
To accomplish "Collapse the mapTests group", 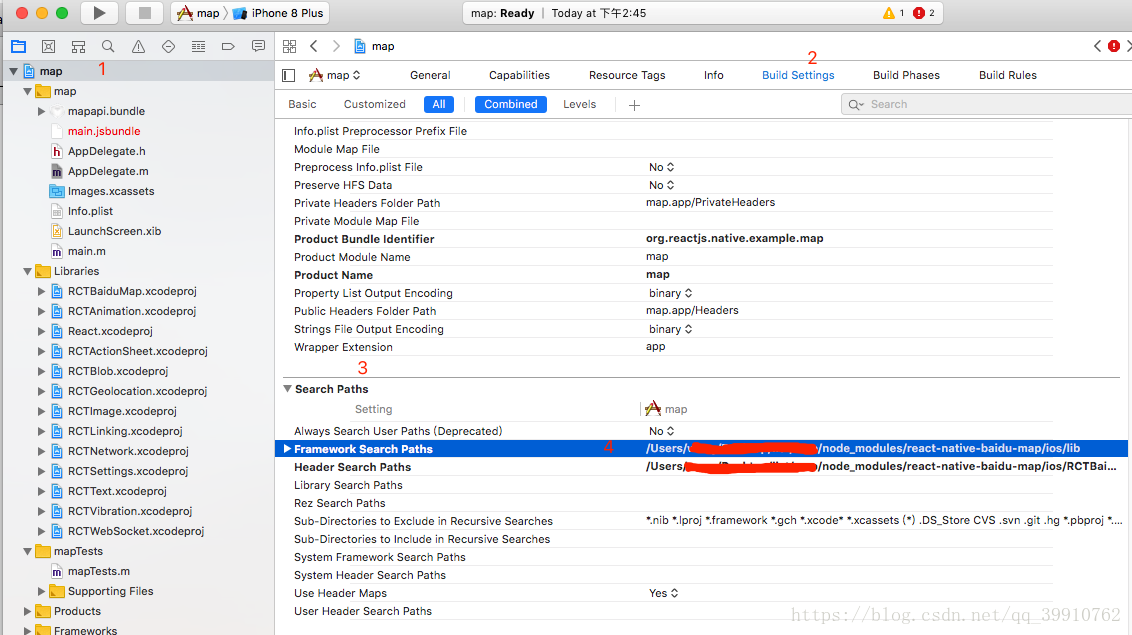I will click(27, 551).
